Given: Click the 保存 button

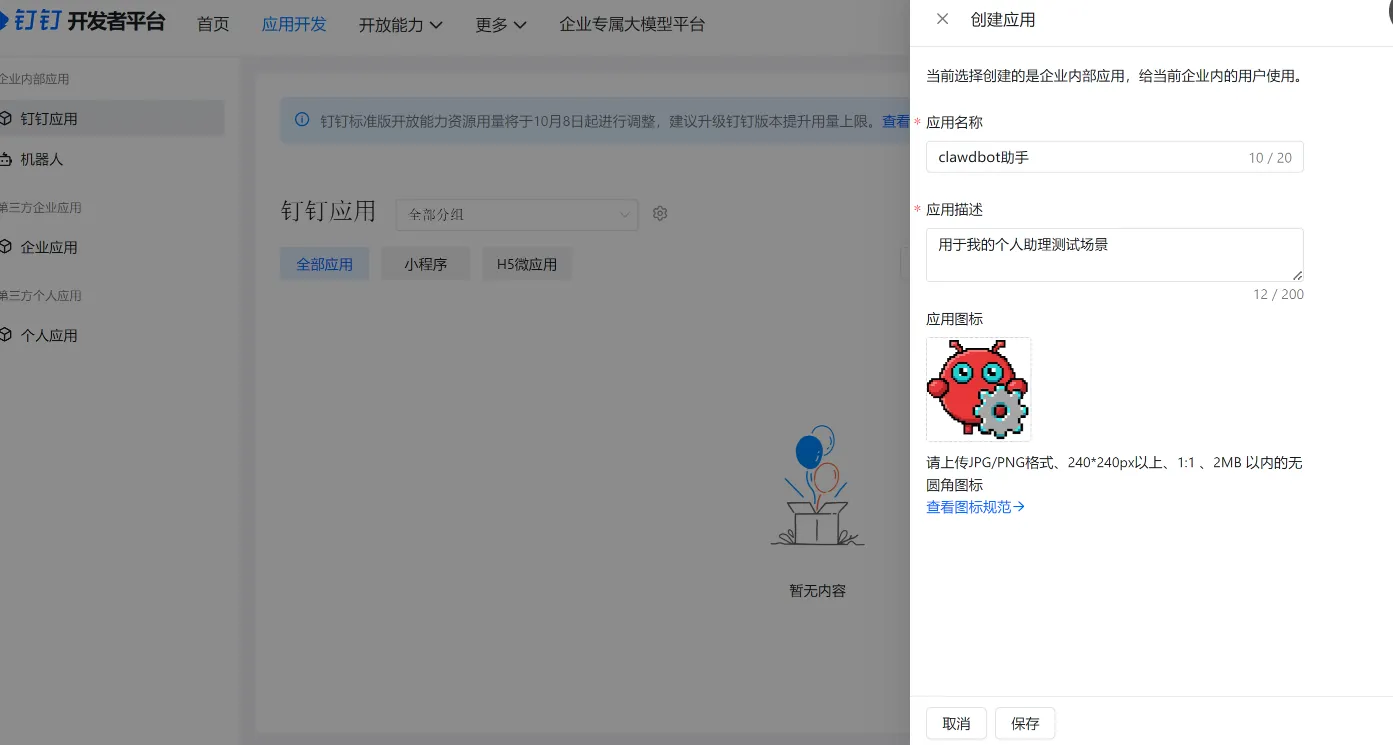Looking at the screenshot, I should [1025, 723].
